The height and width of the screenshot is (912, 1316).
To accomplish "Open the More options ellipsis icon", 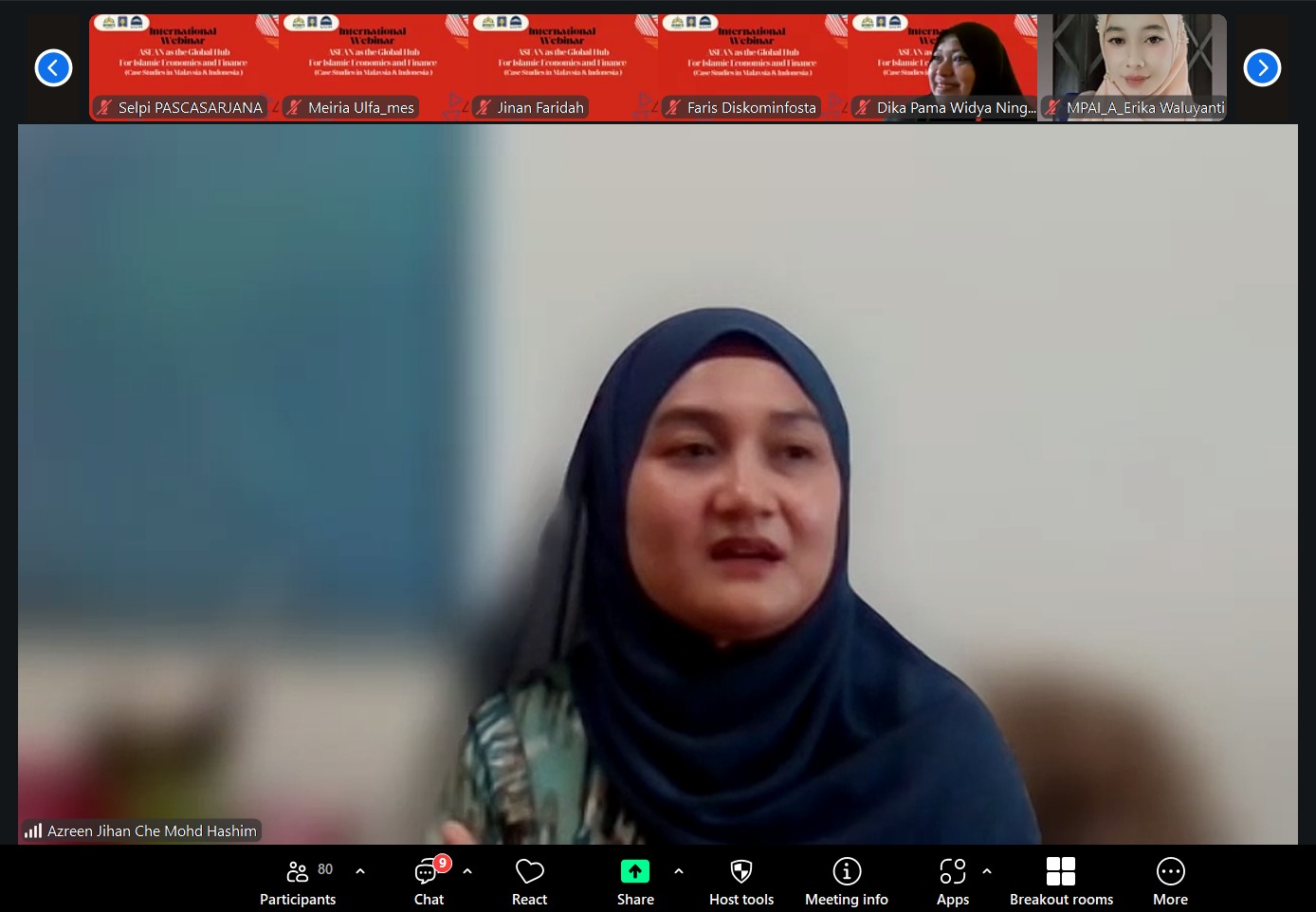I will tap(1171, 870).
